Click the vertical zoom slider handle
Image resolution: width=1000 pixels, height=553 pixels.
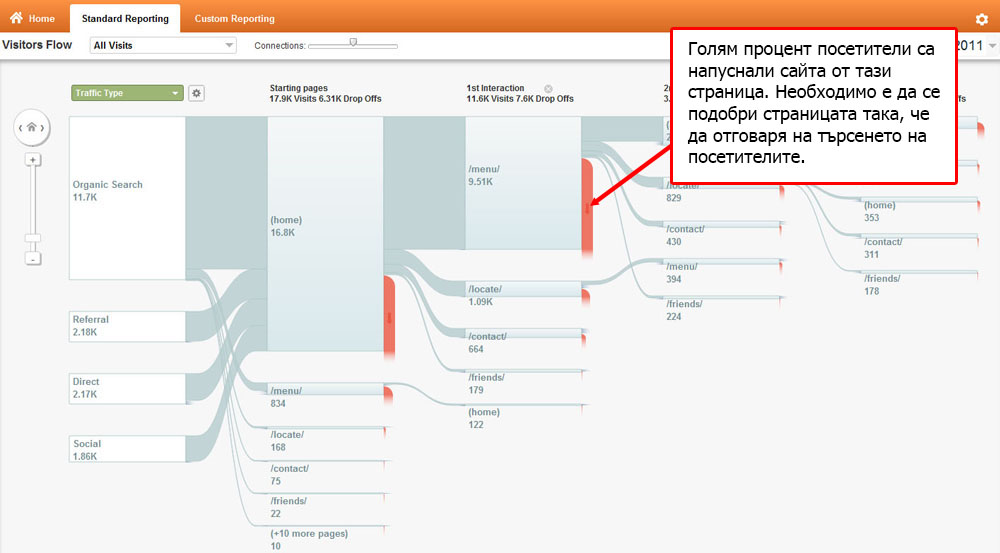click(x=32, y=239)
